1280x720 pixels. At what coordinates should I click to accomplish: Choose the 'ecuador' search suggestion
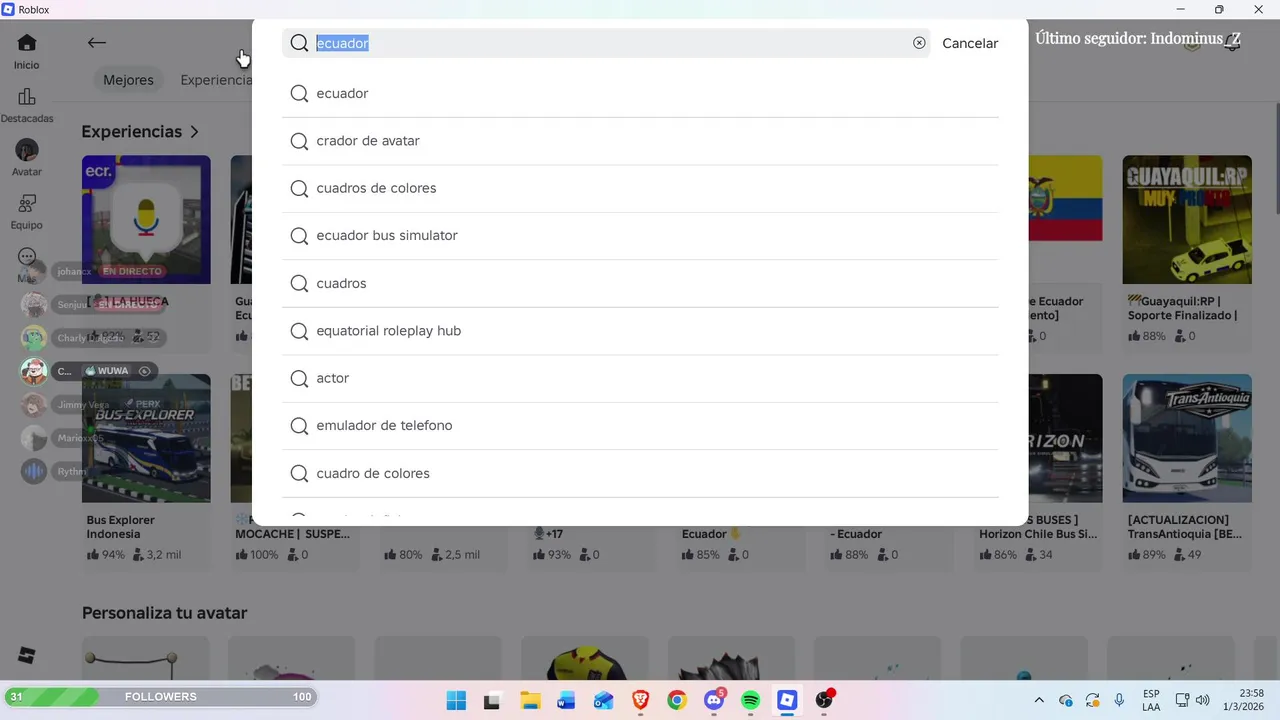(x=640, y=93)
